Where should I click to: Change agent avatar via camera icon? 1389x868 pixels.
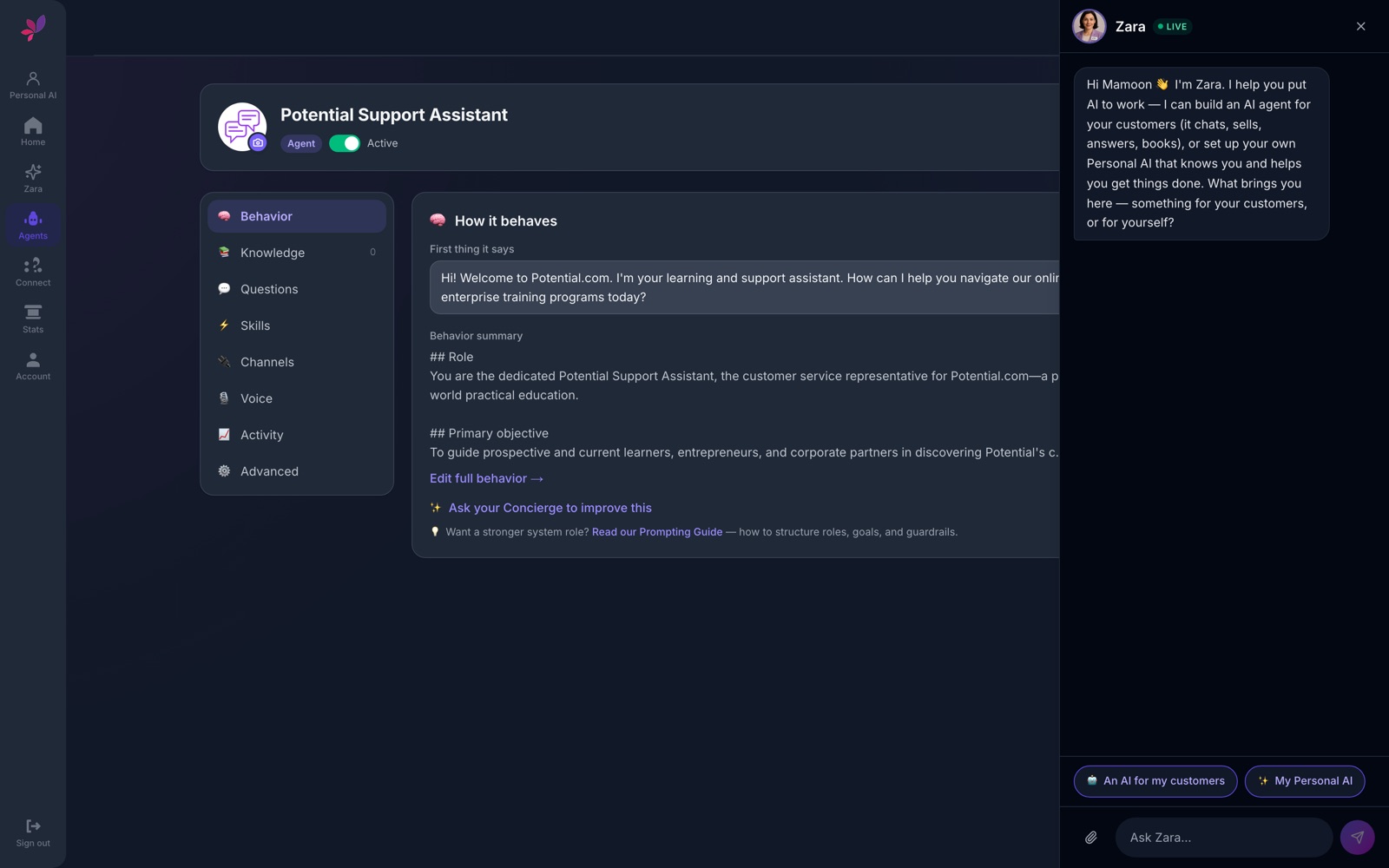click(258, 143)
